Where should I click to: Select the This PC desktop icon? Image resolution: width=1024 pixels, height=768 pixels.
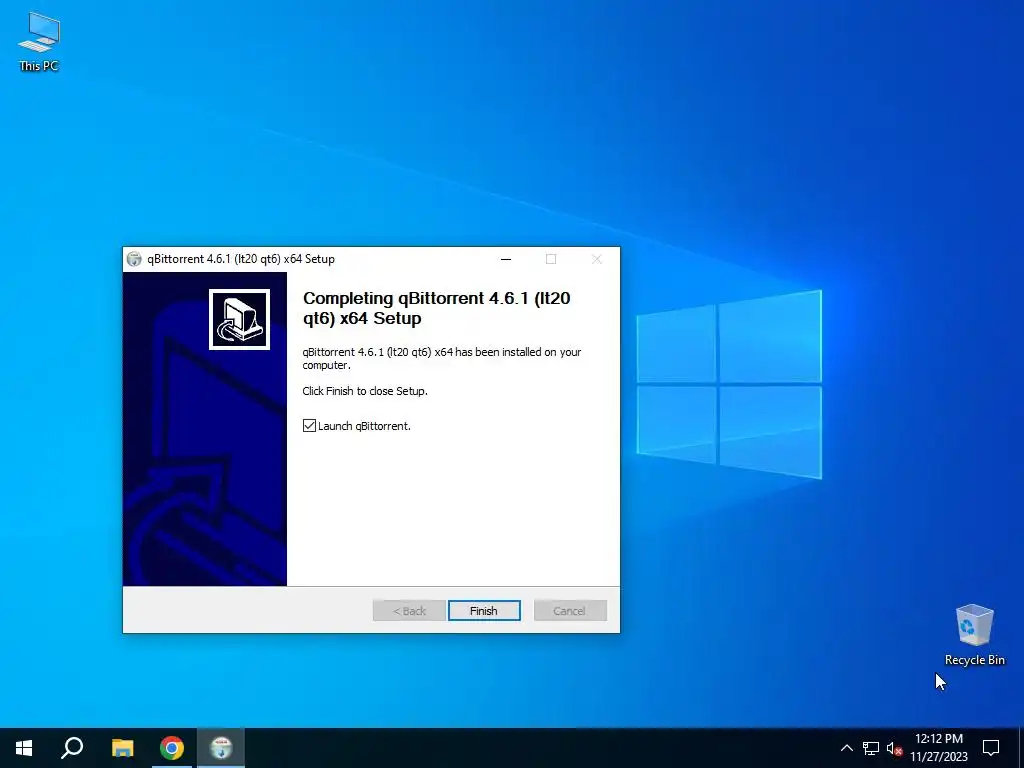click(x=39, y=42)
